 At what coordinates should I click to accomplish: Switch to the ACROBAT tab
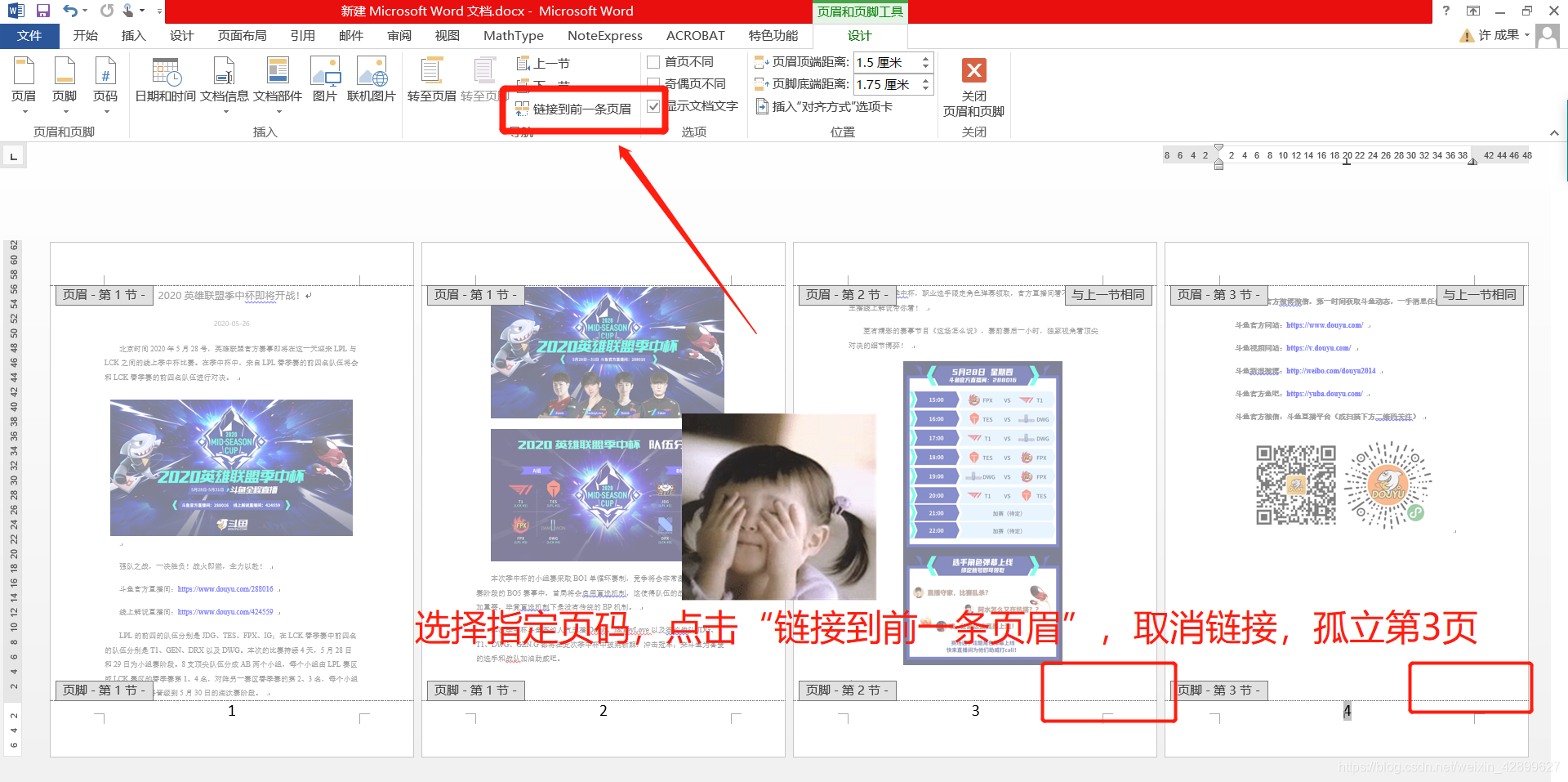tap(696, 35)
